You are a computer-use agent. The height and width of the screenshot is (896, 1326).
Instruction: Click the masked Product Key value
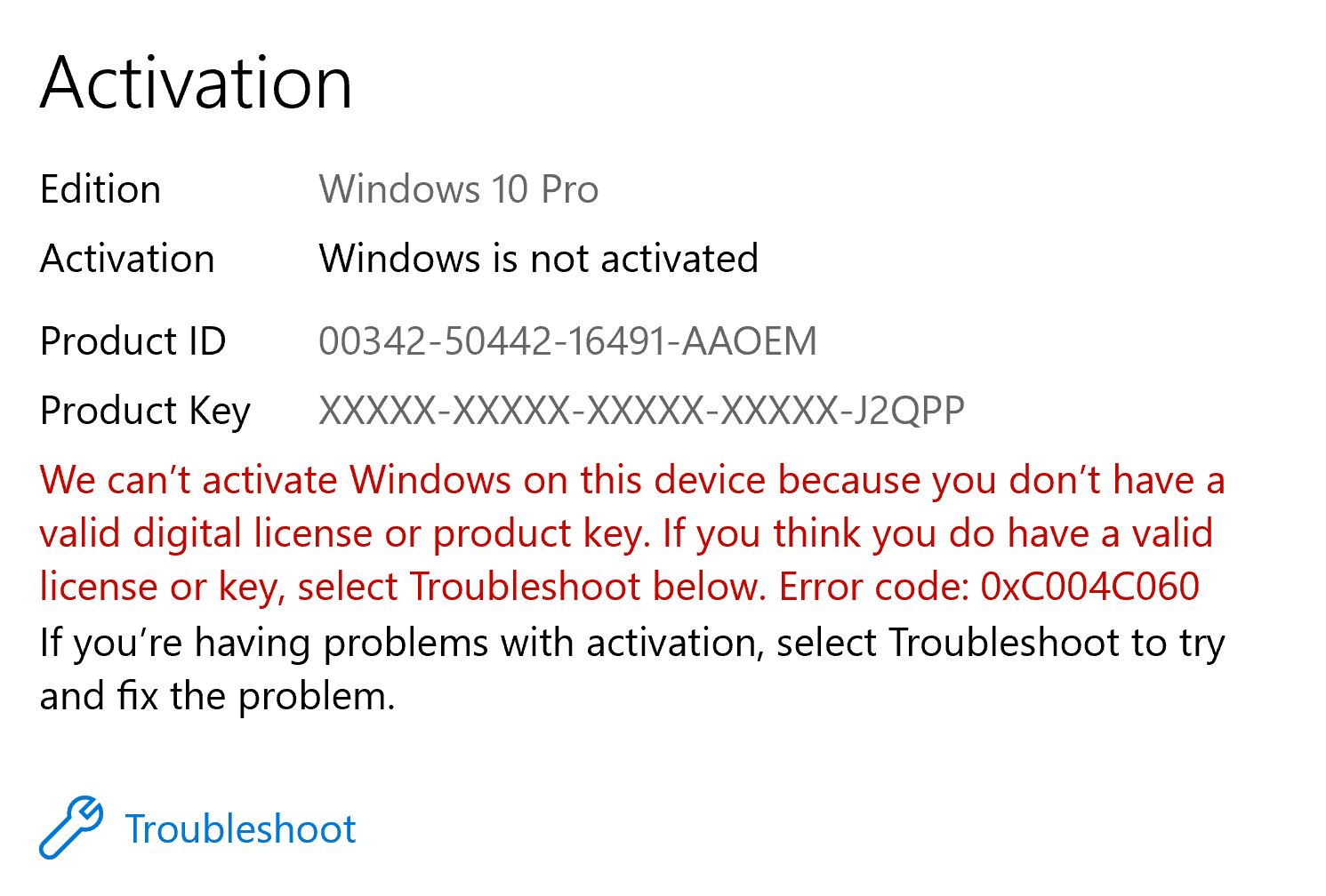(x=642, y=411)
